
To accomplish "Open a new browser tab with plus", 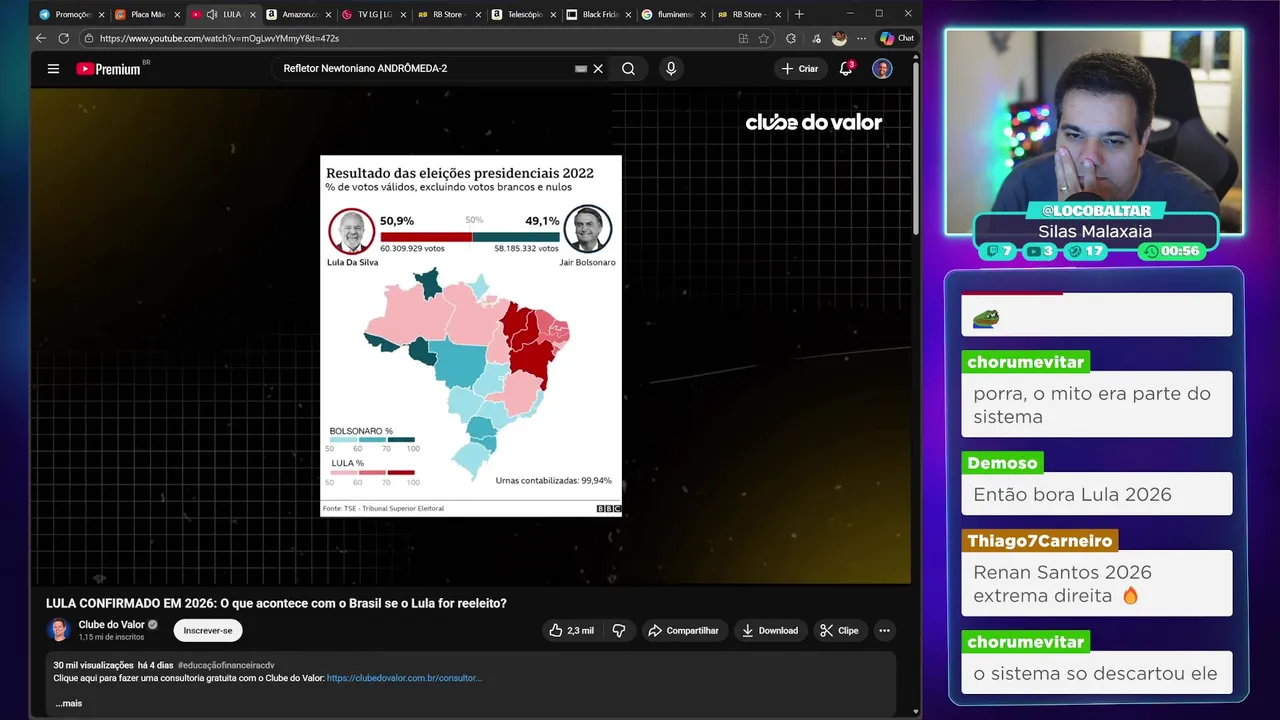I will pos(798,14).
